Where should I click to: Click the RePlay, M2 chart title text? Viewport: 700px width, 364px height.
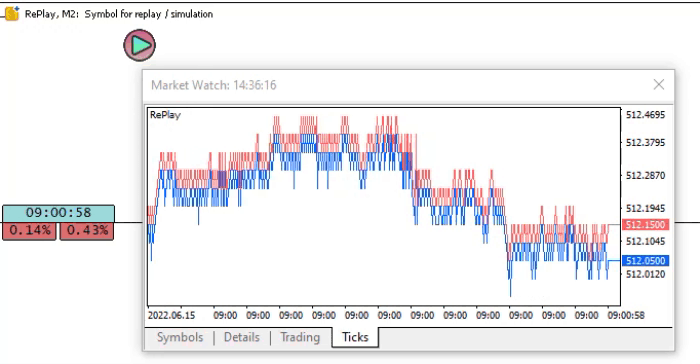(x=119, y=14)
